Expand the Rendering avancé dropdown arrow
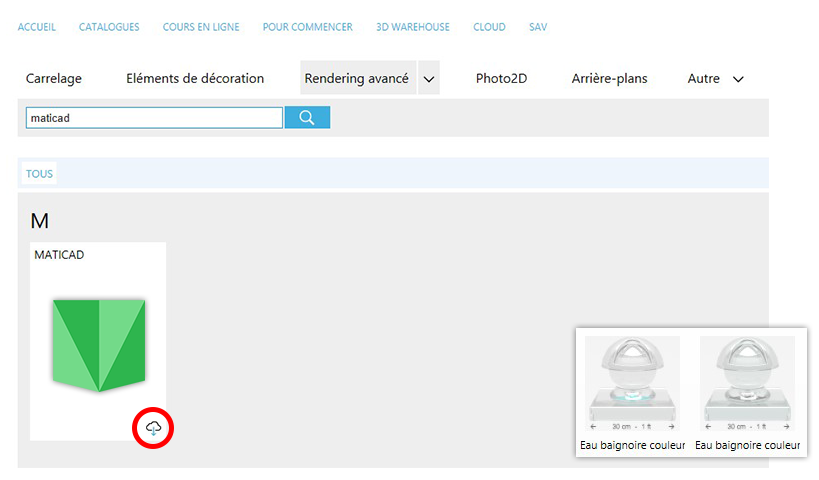Viewport: 819px width, 480px height. tap(429, 79)
